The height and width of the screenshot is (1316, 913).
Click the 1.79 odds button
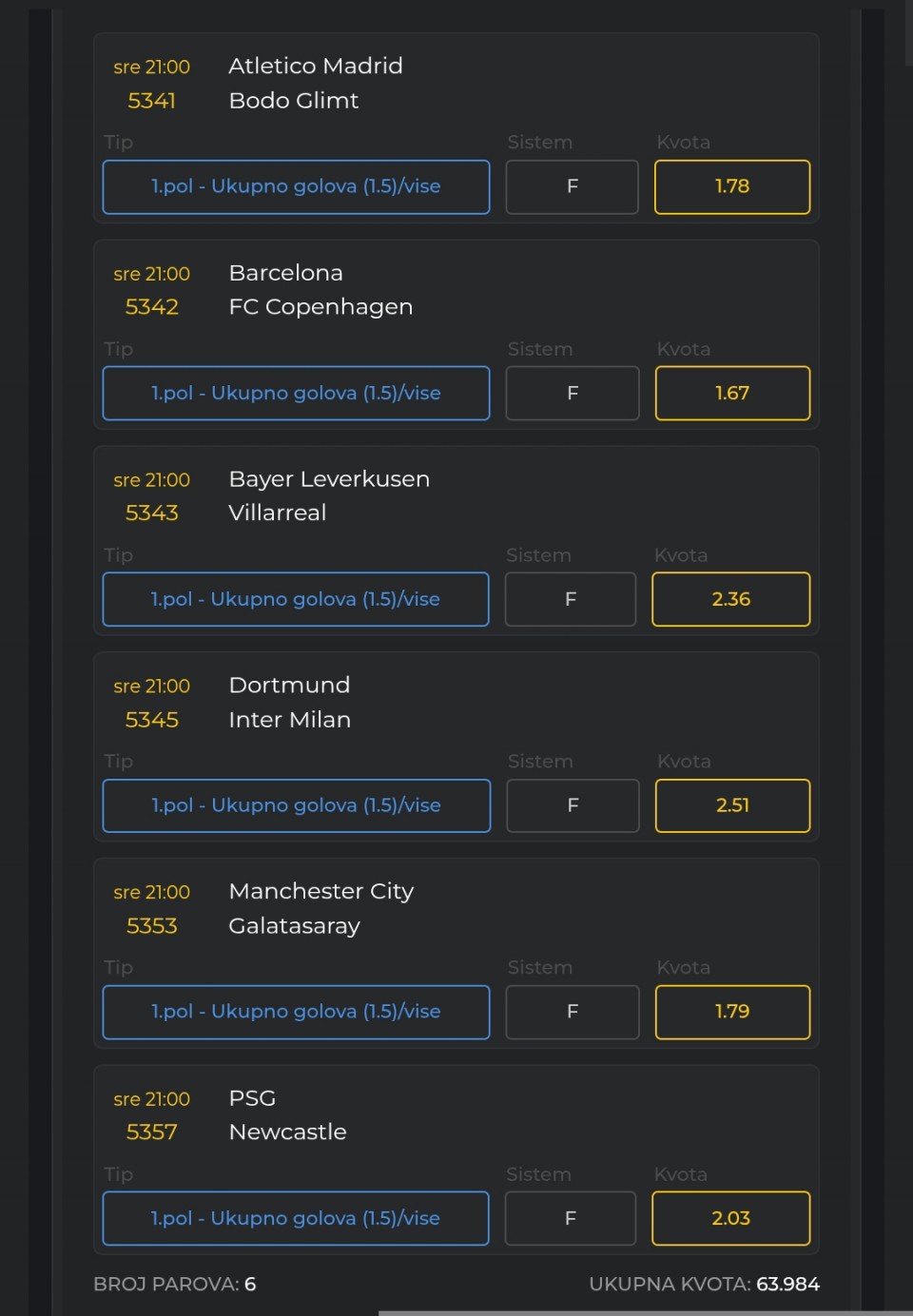[x=731, y=1012]
